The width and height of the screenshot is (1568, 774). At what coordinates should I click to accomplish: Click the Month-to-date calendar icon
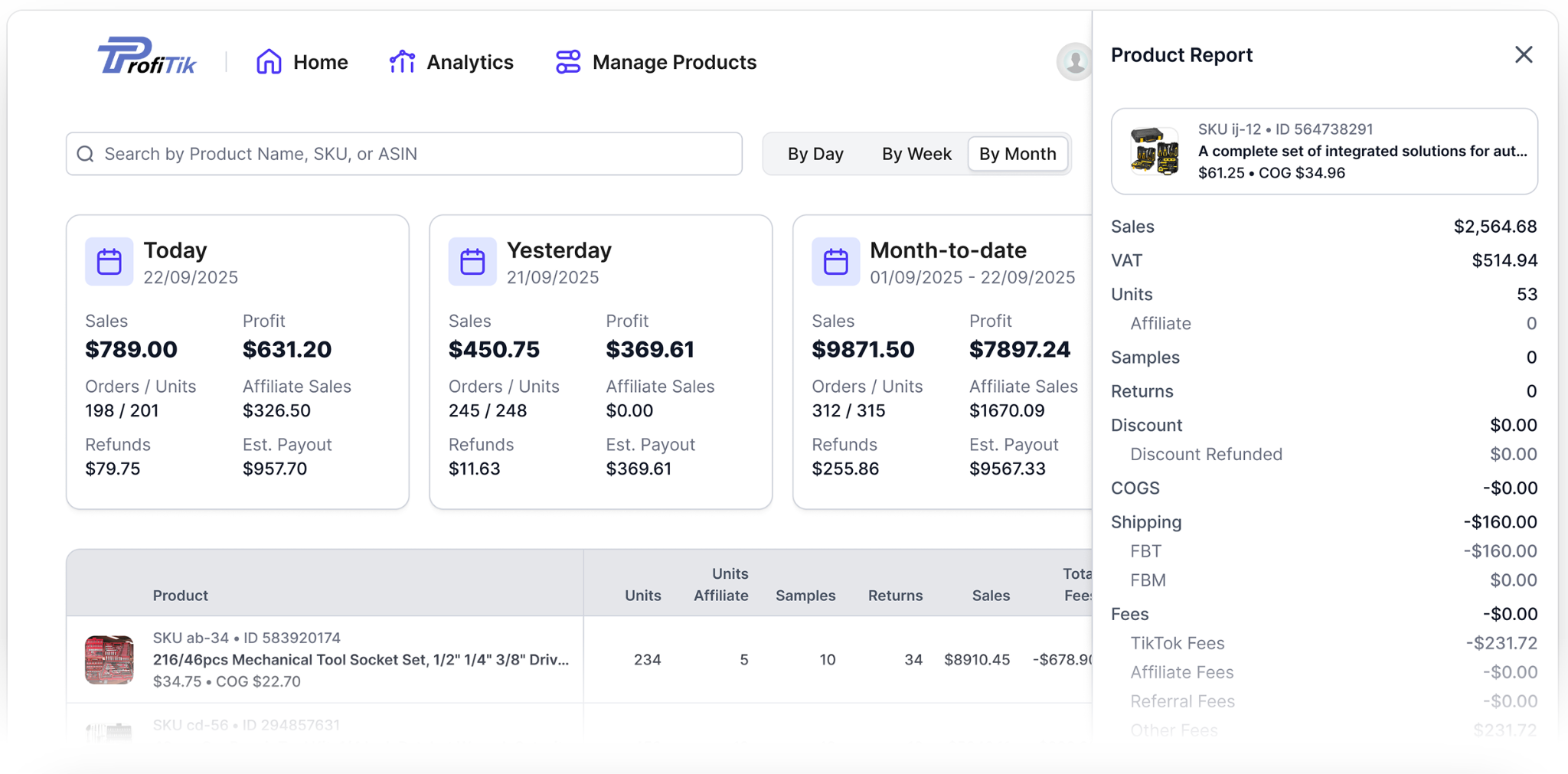pos(835,262)
